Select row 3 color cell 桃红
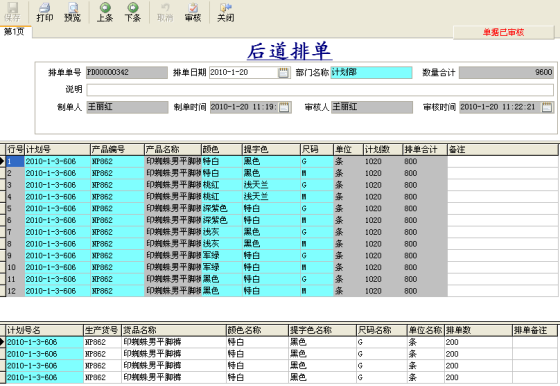 coord(222,185)
